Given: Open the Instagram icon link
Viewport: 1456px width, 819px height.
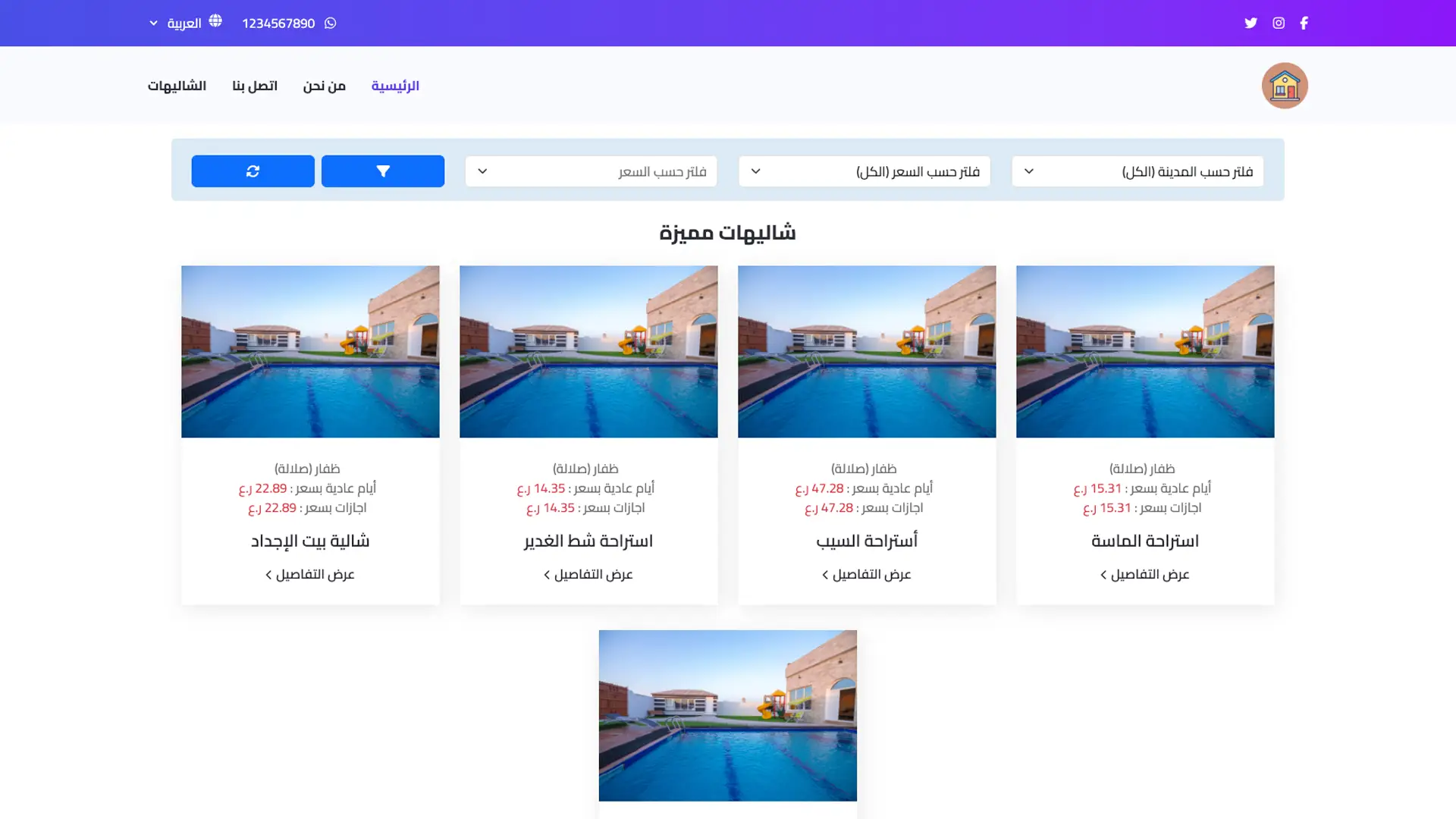Looking at the screenshot, I should pyautogui.click(x=1279, y=23).
